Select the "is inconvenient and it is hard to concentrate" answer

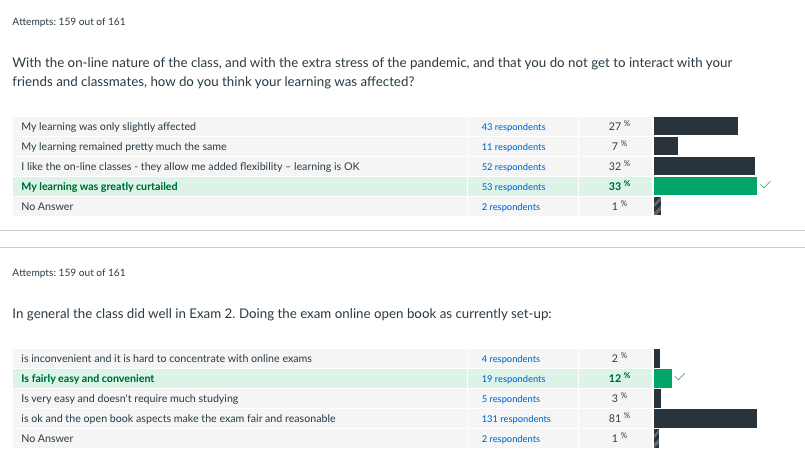click(166, 359)
